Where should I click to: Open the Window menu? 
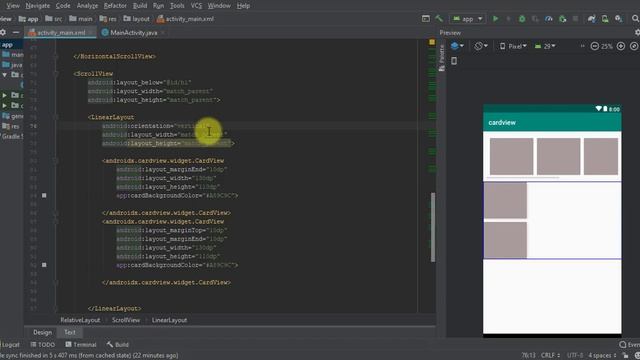pos(219,6)
